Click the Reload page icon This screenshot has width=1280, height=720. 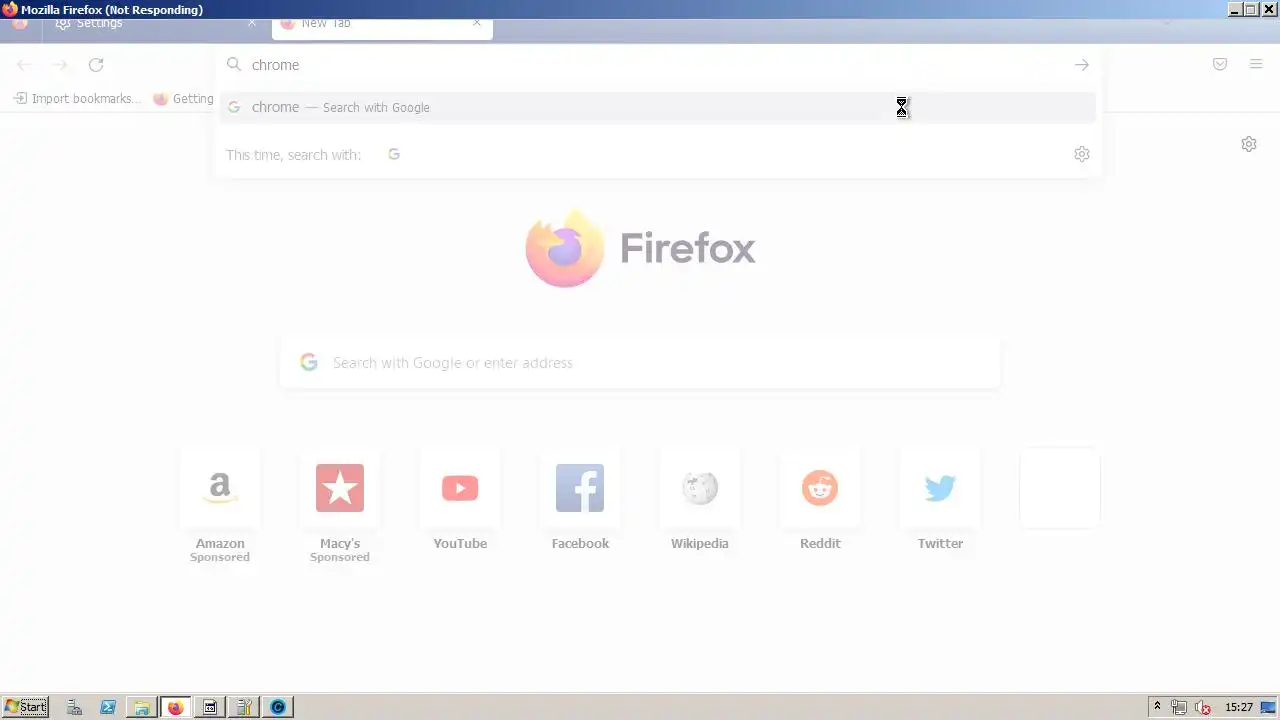point(96,65)
